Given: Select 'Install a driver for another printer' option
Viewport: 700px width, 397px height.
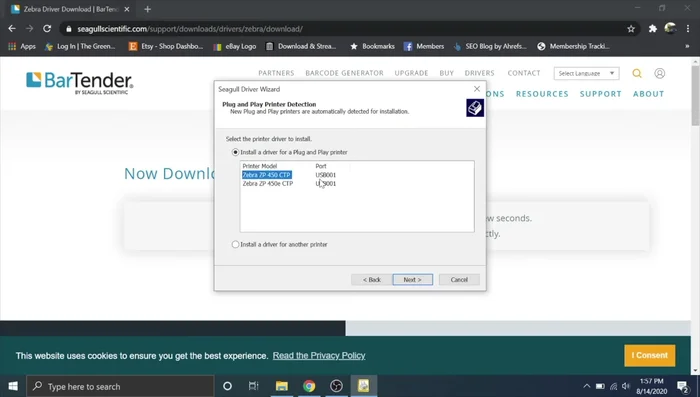Looking at the screenshot, I should (235, 244).
